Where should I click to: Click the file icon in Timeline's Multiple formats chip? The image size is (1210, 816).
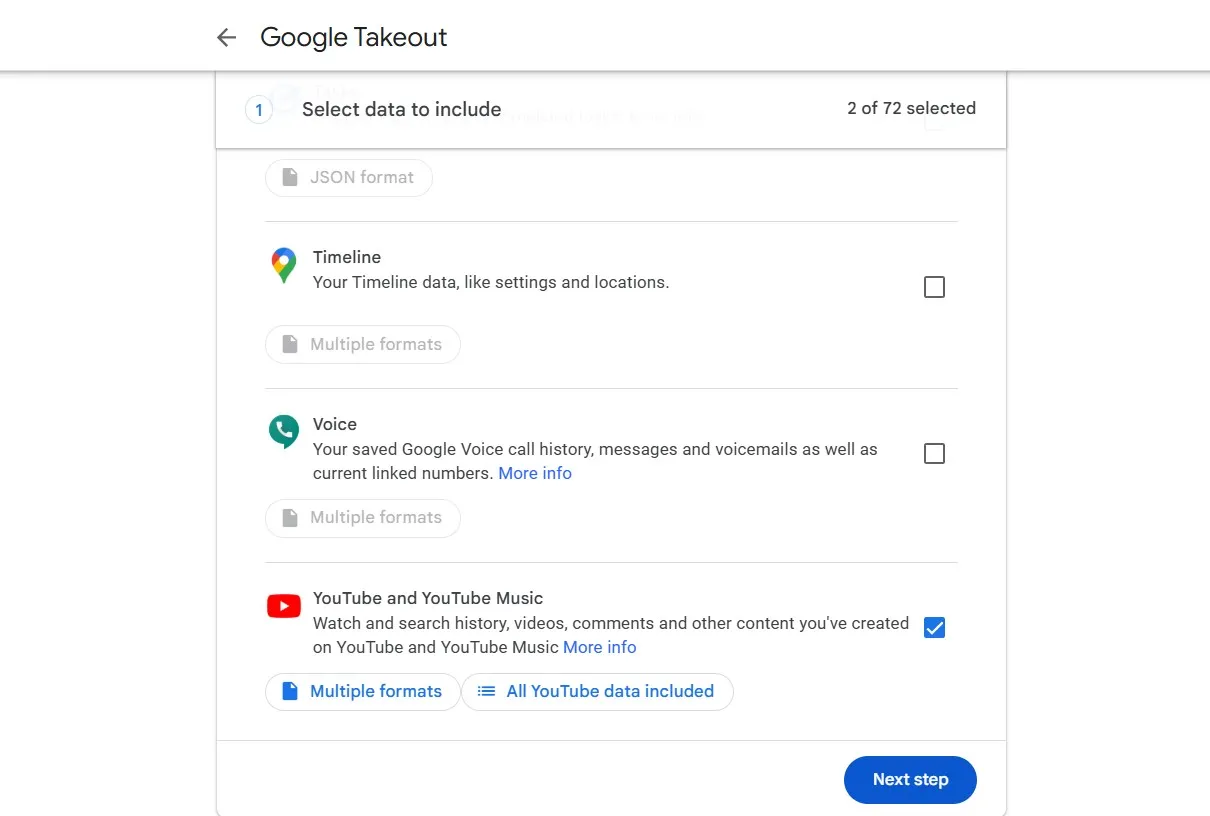(288, 344)
